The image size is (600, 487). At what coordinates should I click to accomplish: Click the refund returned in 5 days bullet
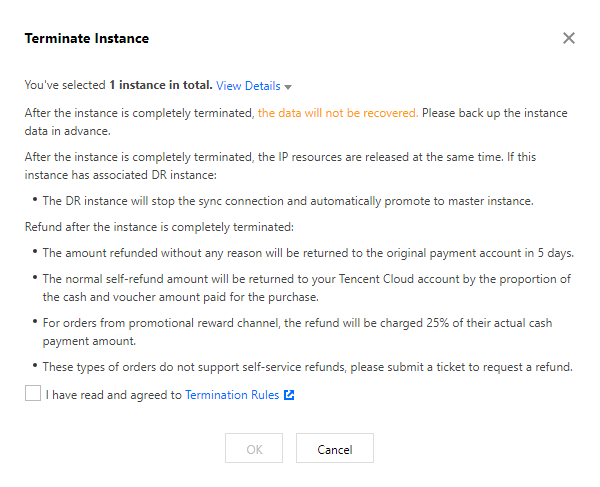307,252
